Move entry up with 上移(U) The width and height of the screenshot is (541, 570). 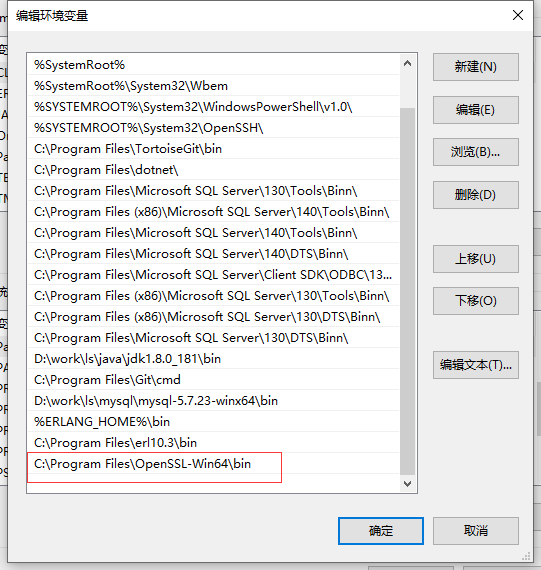pos(476,259)
